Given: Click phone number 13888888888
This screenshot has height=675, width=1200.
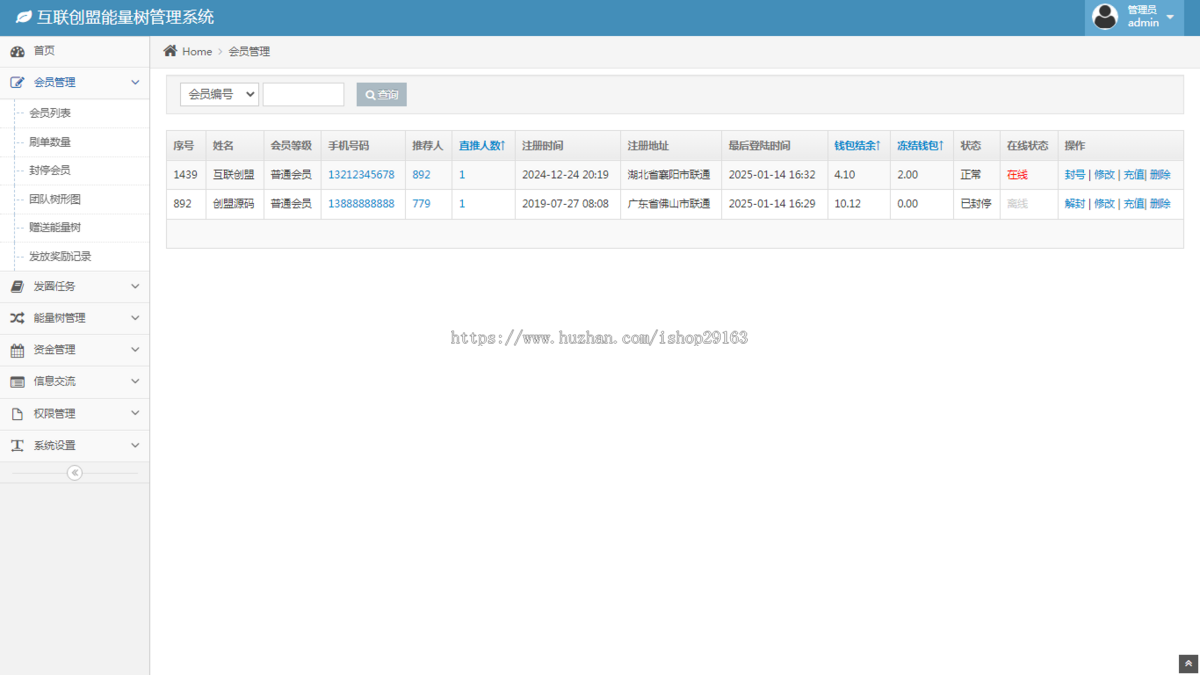Looking at the screenshot, I should (361, 204).
